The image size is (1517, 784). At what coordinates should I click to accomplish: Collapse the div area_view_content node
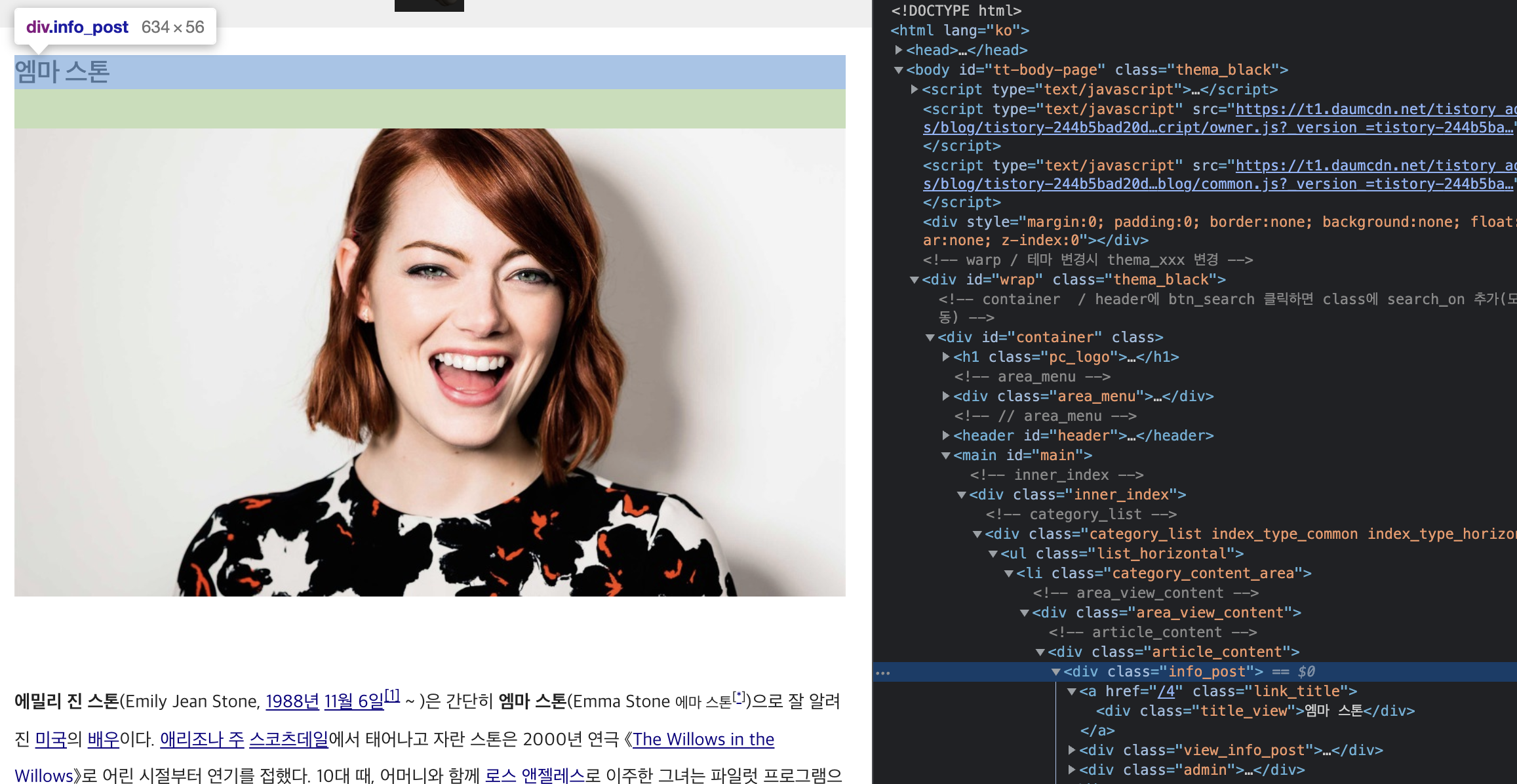(x=1025, y=612)
